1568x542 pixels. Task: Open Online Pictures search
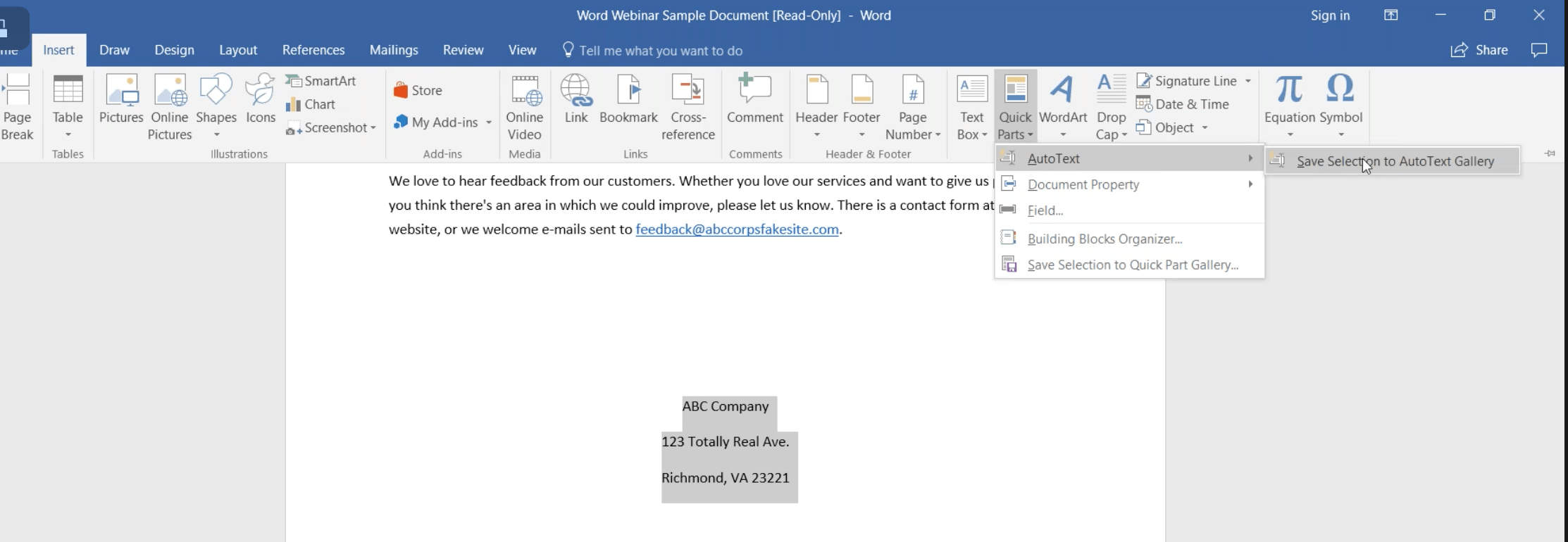170,107
